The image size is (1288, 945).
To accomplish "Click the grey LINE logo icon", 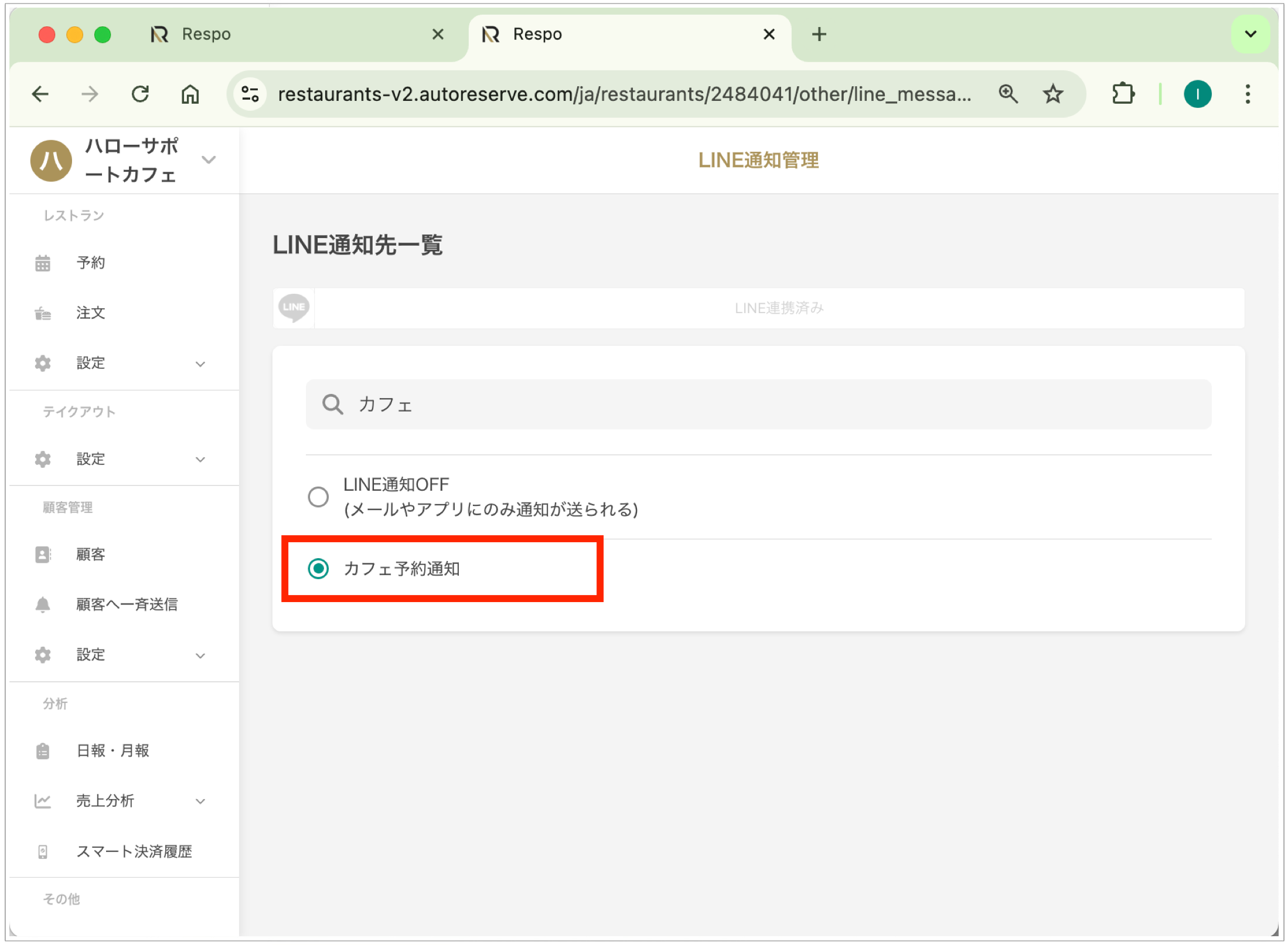I will click(x=294, y=308).
